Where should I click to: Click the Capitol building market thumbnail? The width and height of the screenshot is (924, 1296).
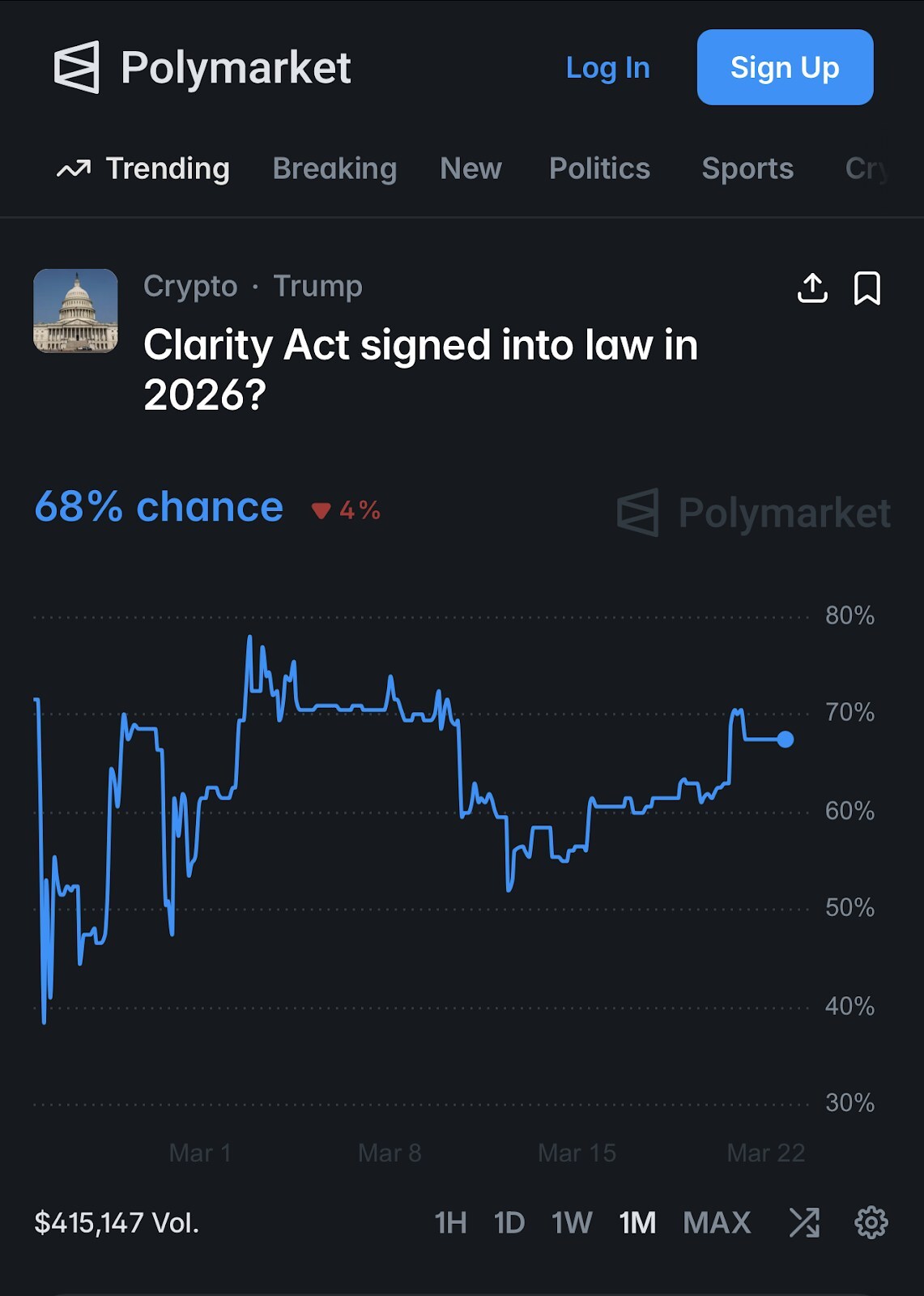[75, 311]
